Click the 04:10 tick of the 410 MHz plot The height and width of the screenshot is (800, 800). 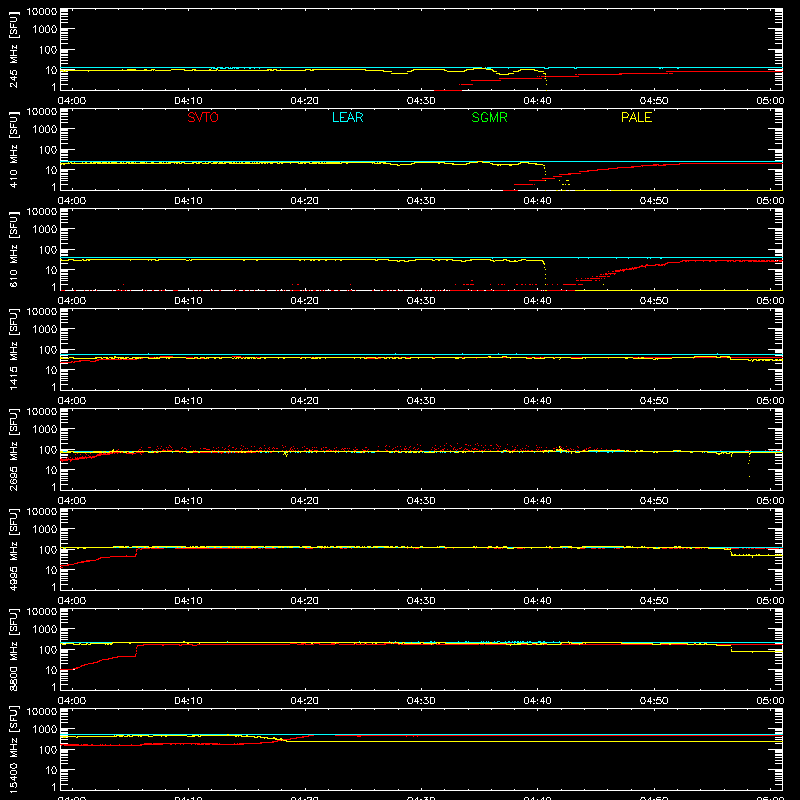pyautogui.click(x=188, y=201)
